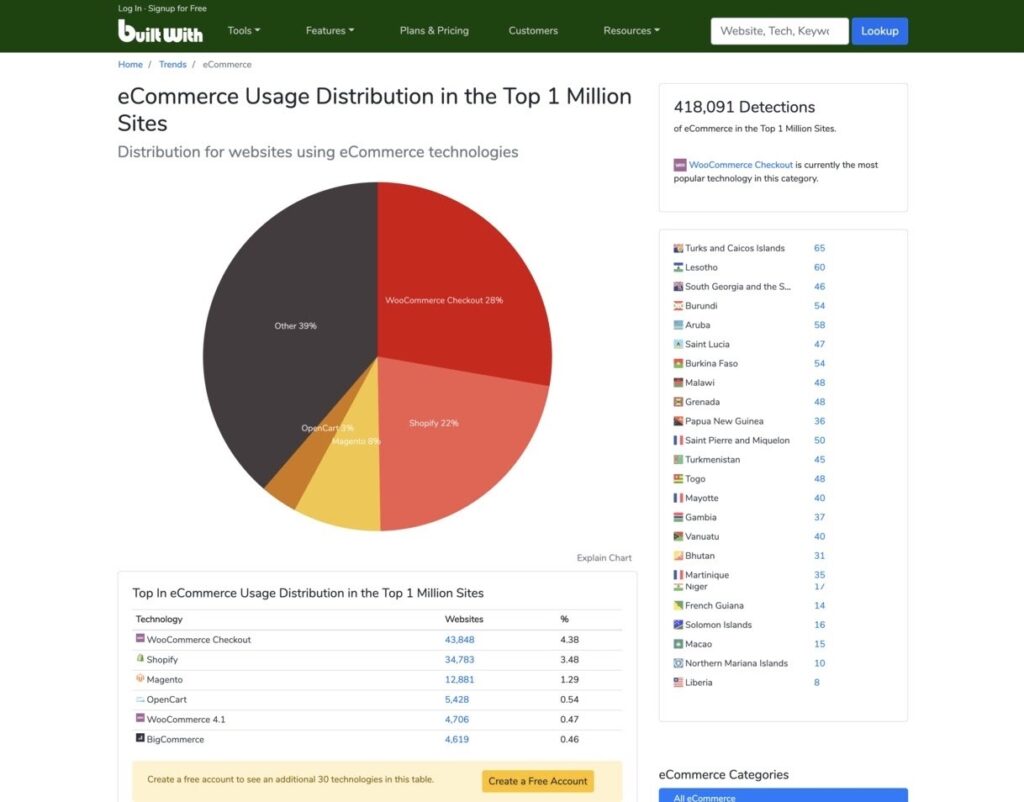Image resolution: width=1024 pixels, height=802 pixels.
Task: Click the Mayotte country name
Action: [701, 498]
